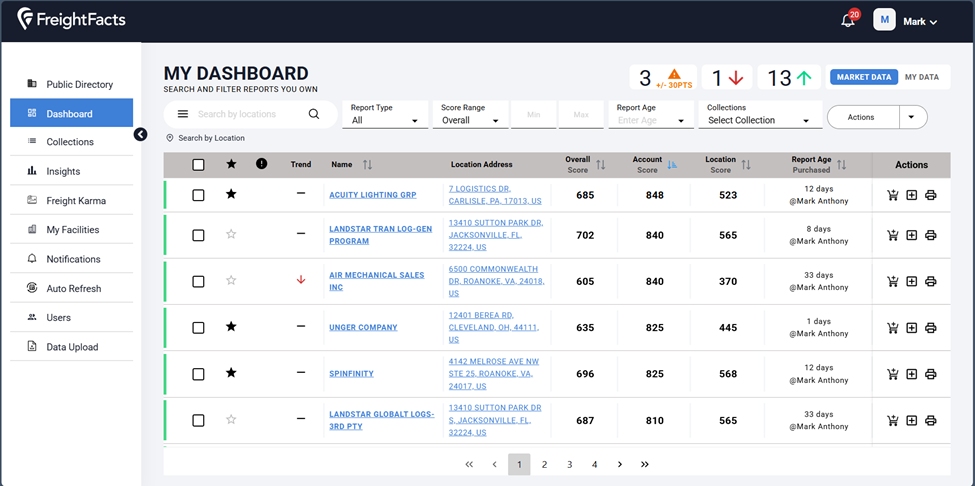Add Unger Company to a collection
This screenshot has height=486, width=975.
click(x=912, y=328)
